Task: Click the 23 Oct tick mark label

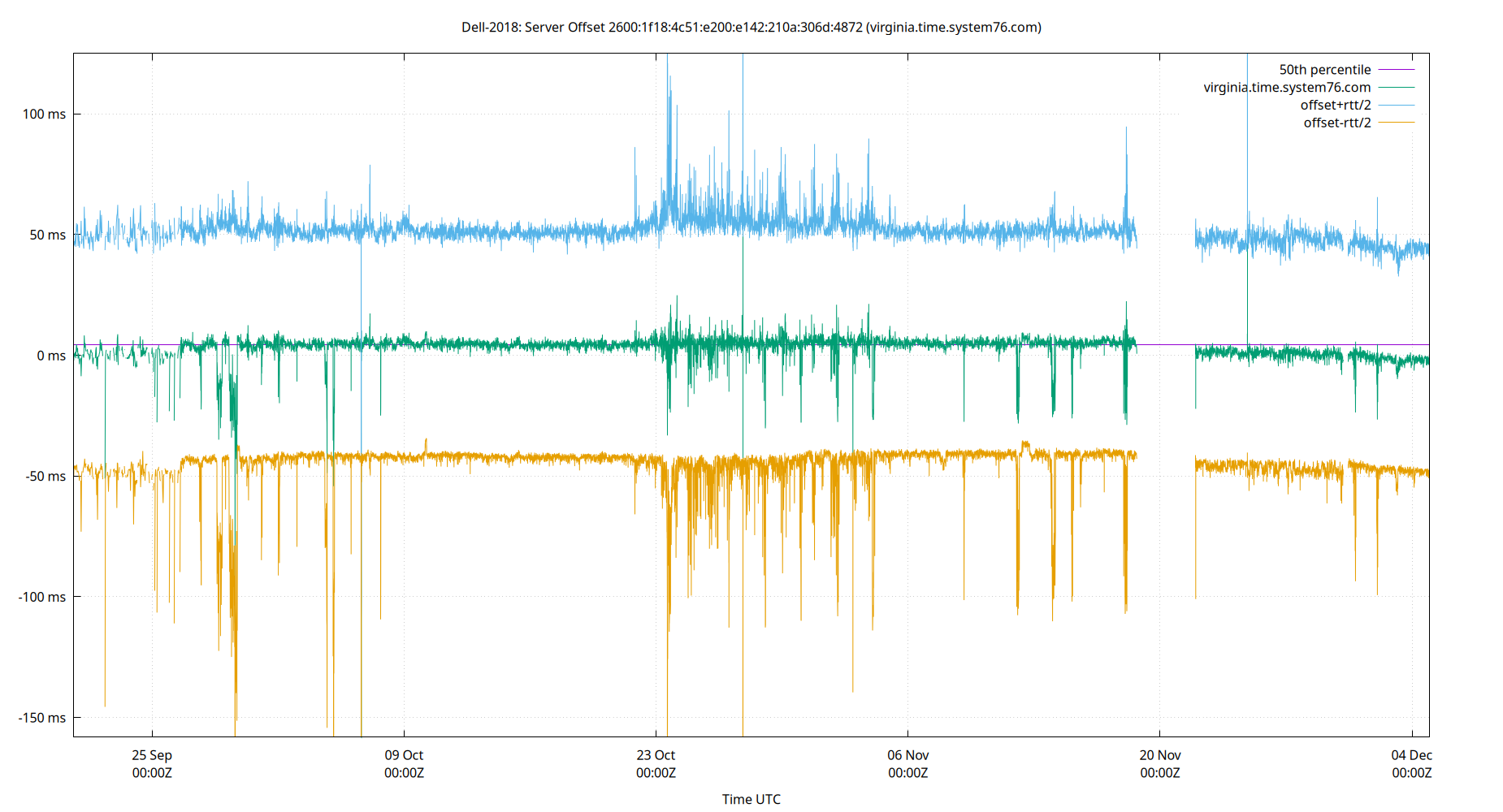Action: click(x=655, y=755)
